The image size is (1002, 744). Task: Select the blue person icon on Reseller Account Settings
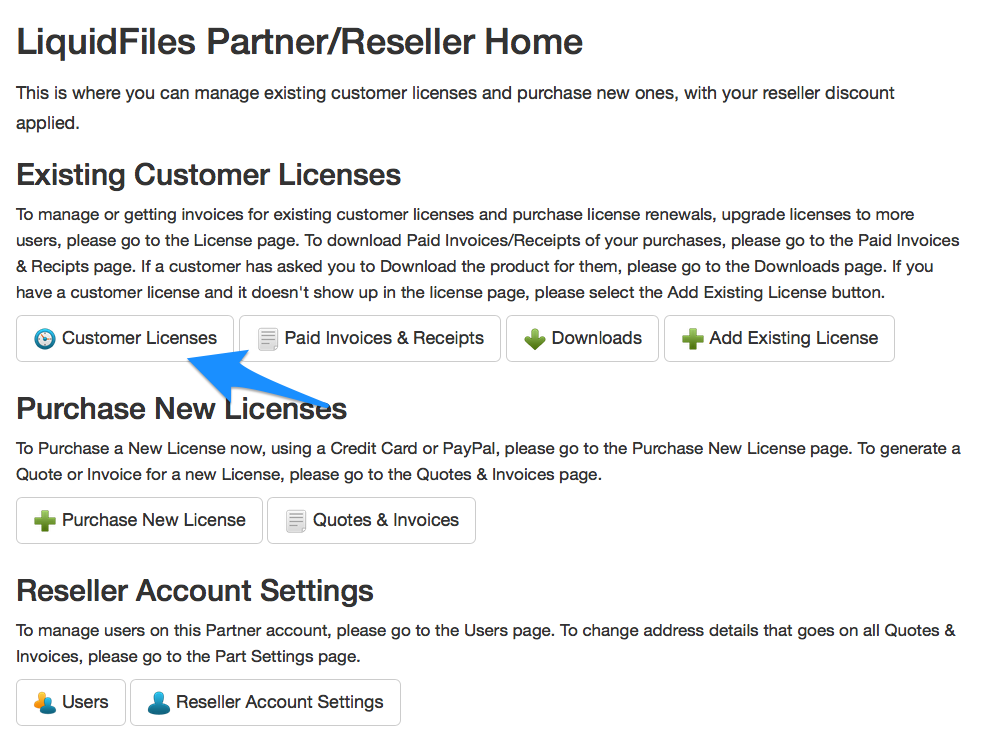tap(158, 702)
